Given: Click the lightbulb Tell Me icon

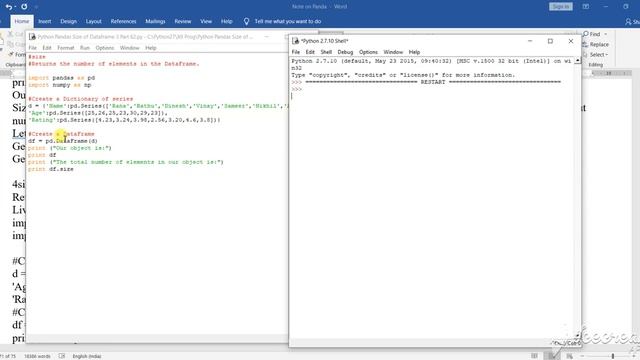Looking at the screenshot, I should point(246,21).
